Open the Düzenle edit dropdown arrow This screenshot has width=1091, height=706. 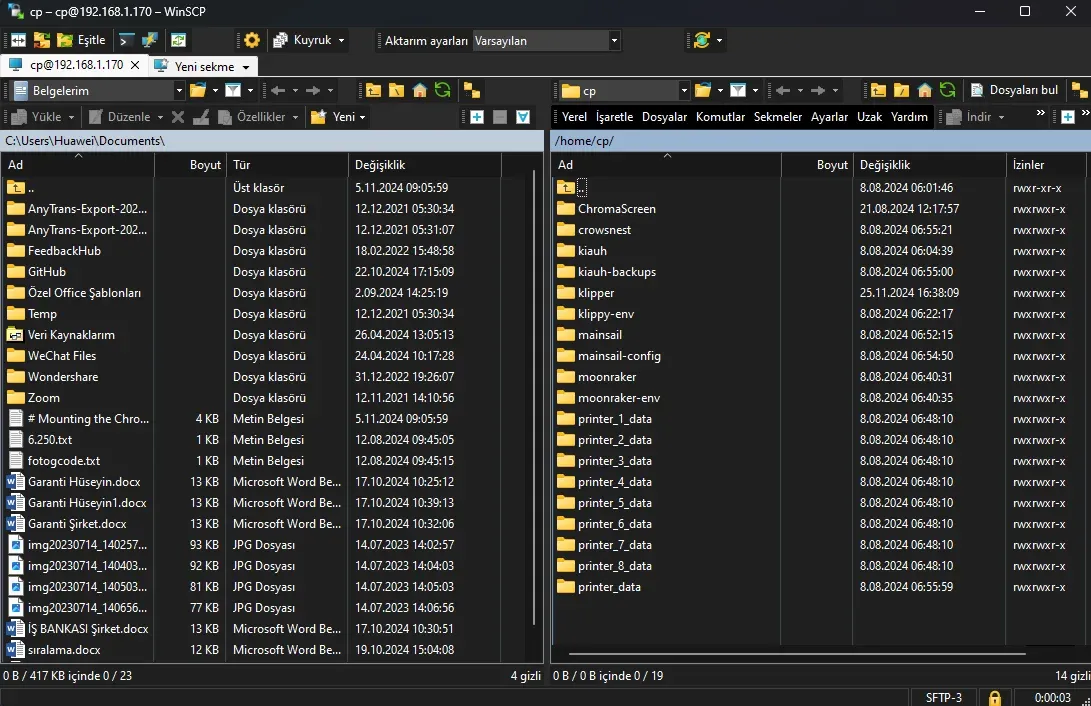click(x=160, y=118)
